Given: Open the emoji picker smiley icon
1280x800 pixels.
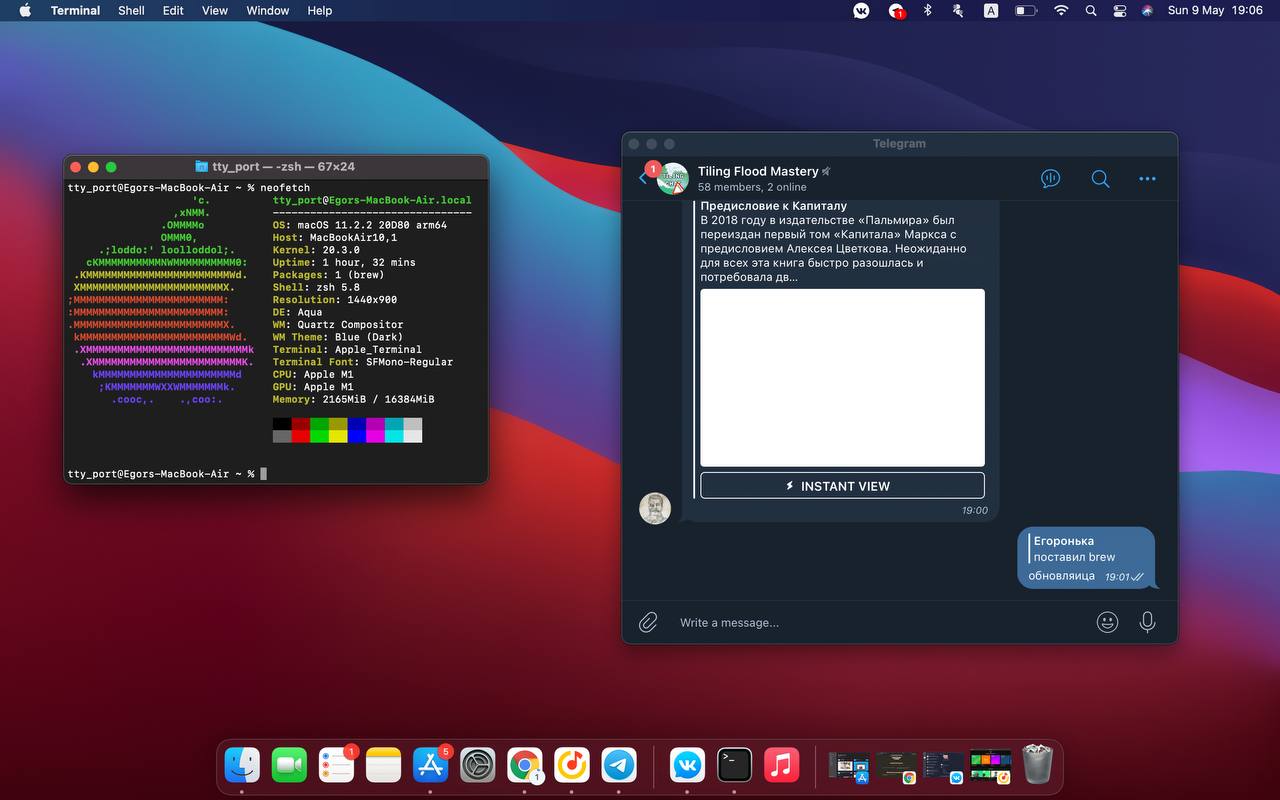Looking at the screenshot, I should coord(1107,622).
